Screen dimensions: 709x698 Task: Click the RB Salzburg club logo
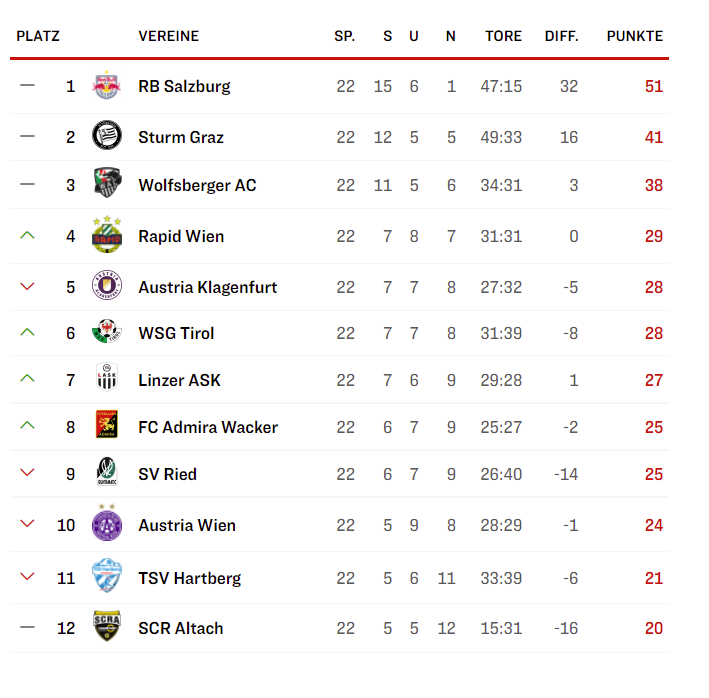(107, 85)
